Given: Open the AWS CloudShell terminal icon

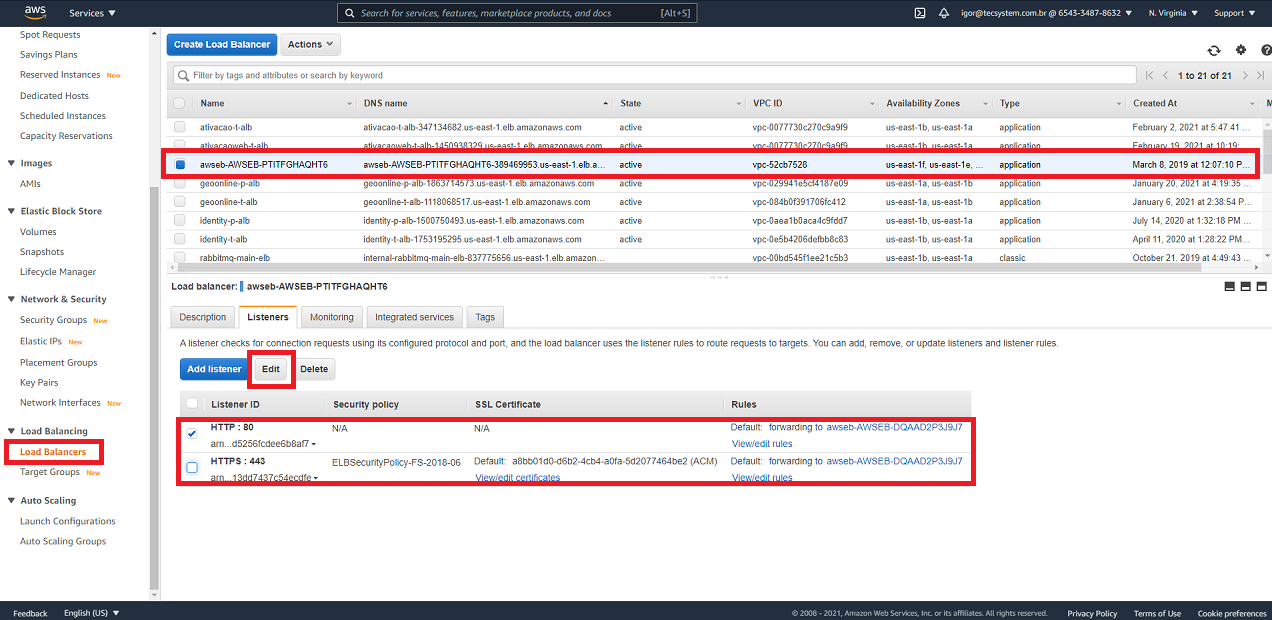Looking at the screenshot, I should point(920,13).
